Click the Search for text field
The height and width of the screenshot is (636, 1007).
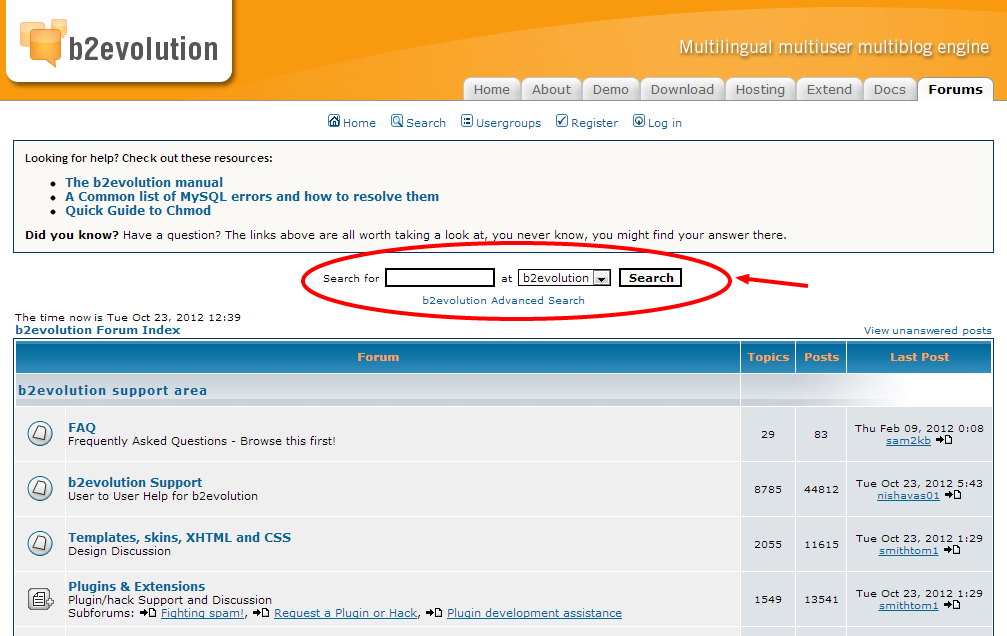(440, 278)
